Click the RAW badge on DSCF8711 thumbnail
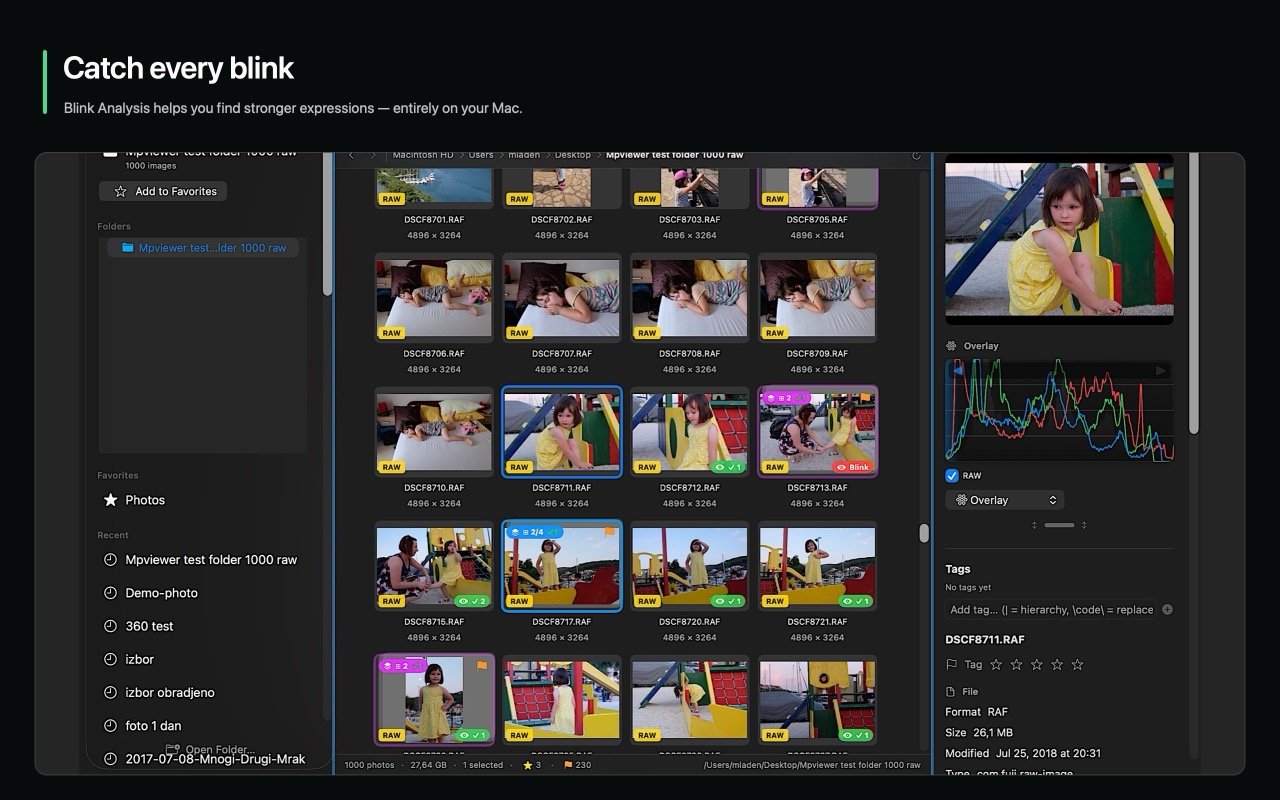This screenshot has height=800, width=1280. tap(519, 467)
